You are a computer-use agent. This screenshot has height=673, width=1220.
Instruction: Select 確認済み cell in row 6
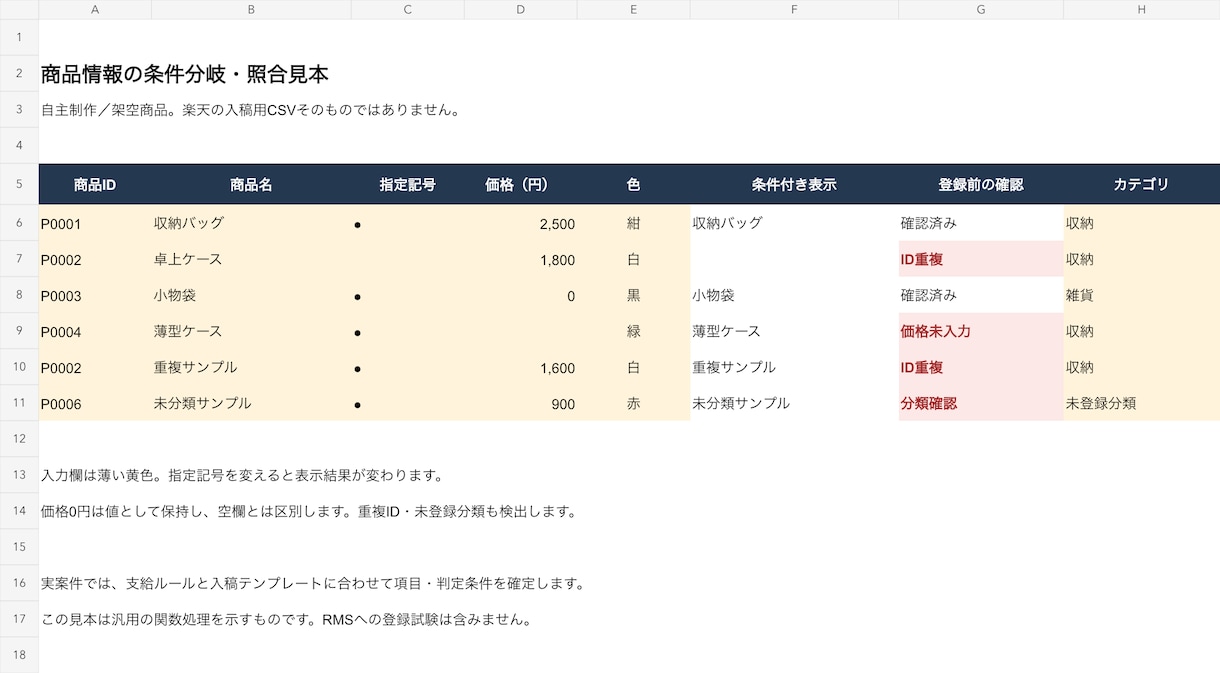click(x=981, y=223)
